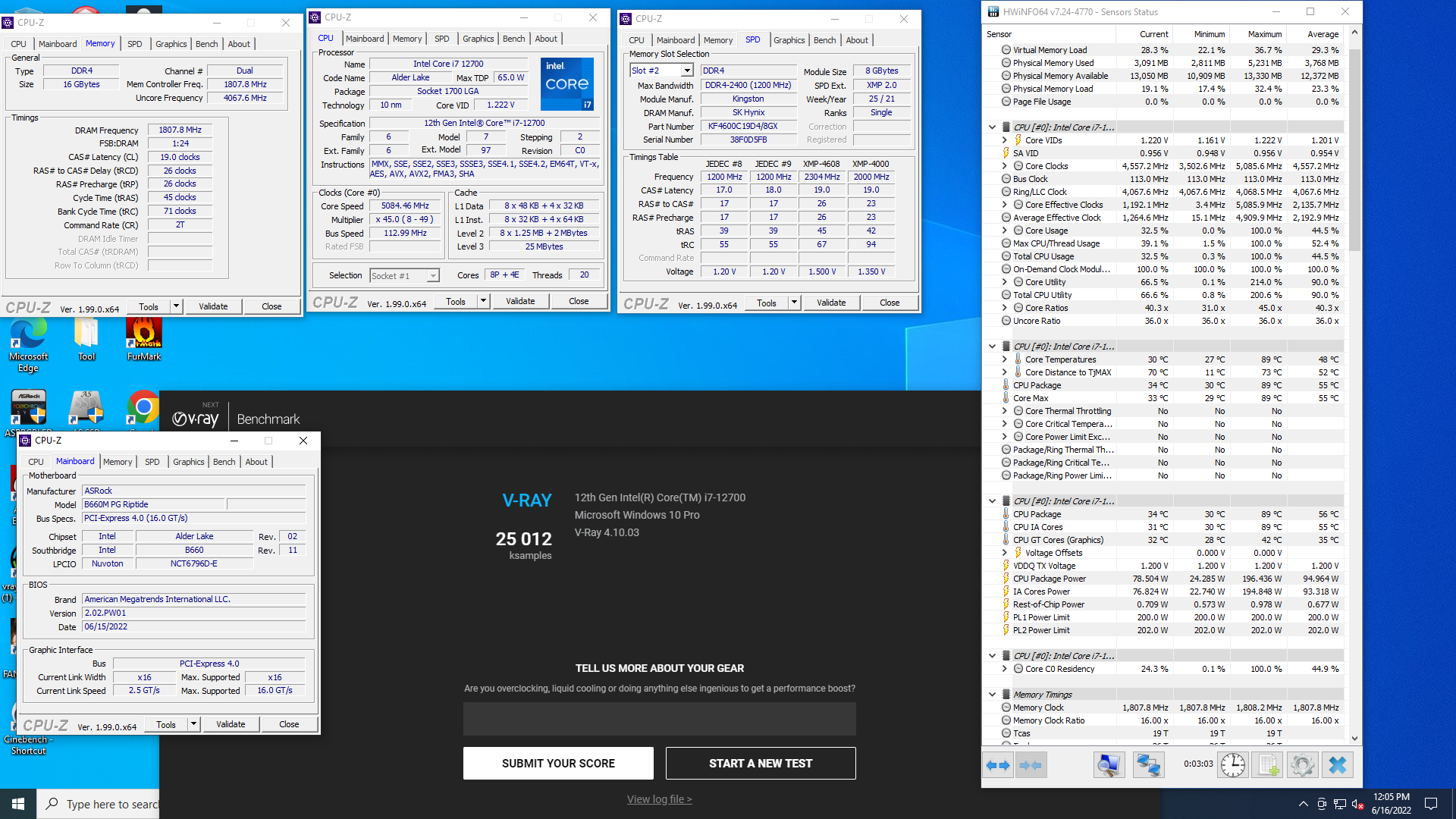Click HWiNFO shrink columns arrows icon
Viewport: 1456px width, 819px height.
pyautogui.click(x=1031, y=765)
